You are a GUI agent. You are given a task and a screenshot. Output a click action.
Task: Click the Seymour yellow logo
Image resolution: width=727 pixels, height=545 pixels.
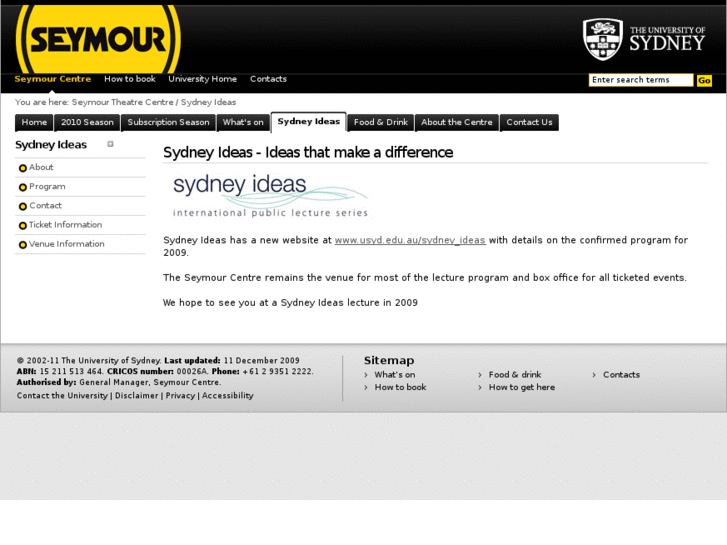coord(98,39)
